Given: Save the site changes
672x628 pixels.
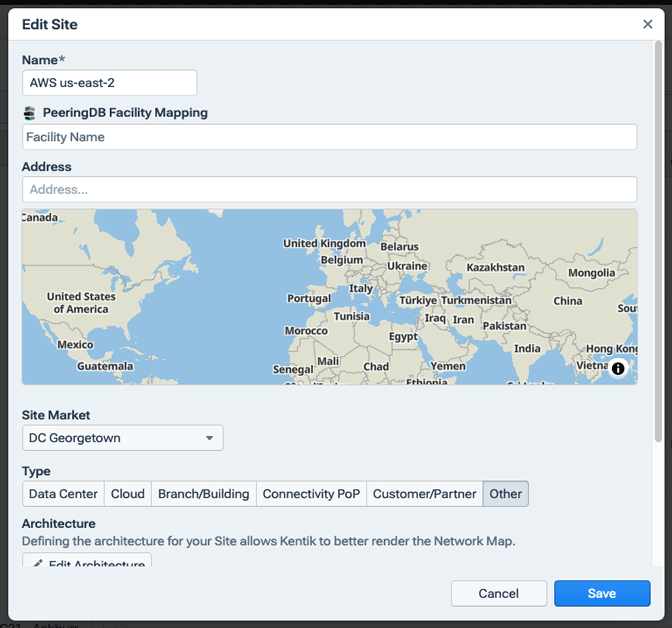Looking at the screenshot, I should click(x=602, y=593).
